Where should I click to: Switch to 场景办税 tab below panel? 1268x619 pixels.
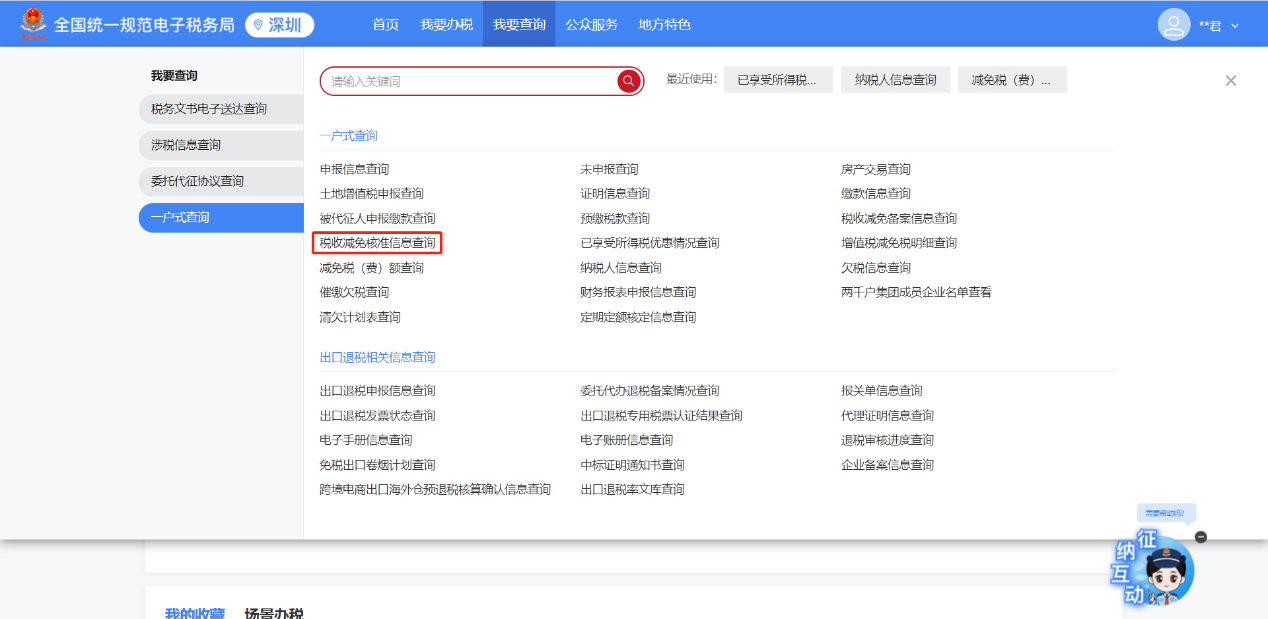tap(274, 612)
